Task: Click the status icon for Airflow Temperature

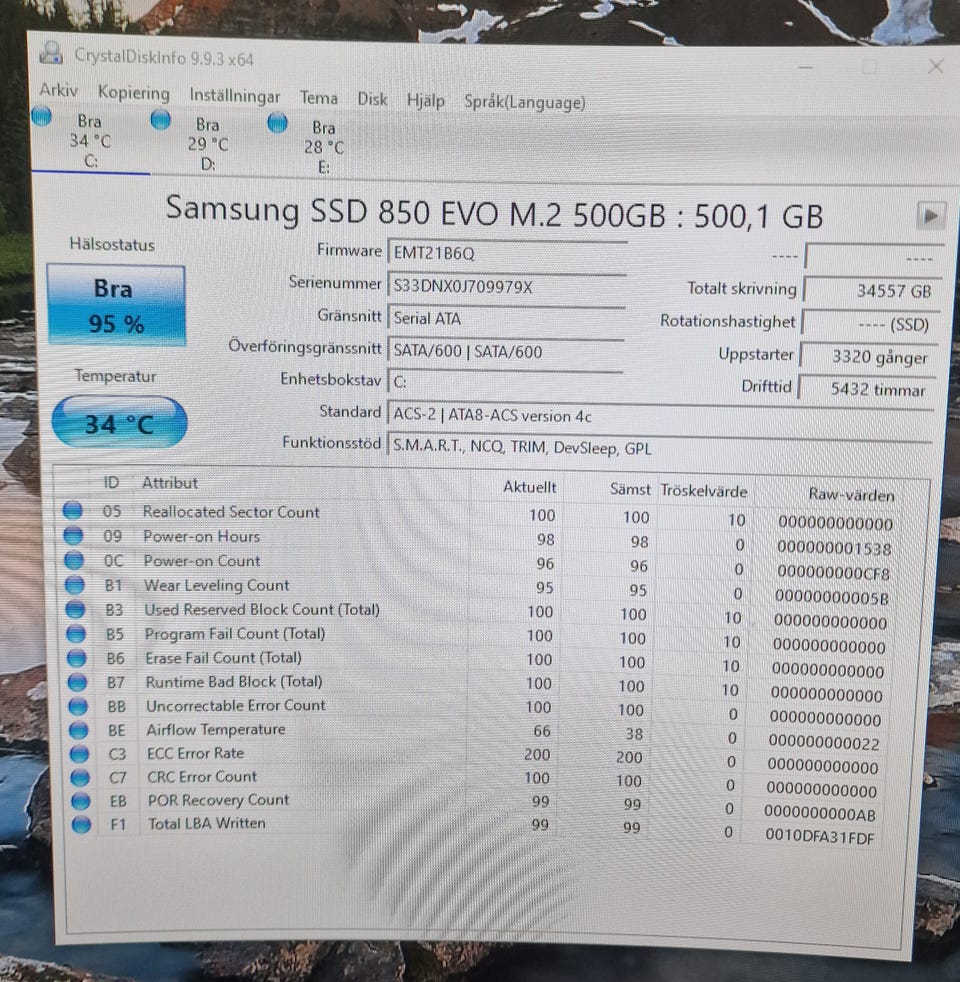Action: click(x=78, y=730)
